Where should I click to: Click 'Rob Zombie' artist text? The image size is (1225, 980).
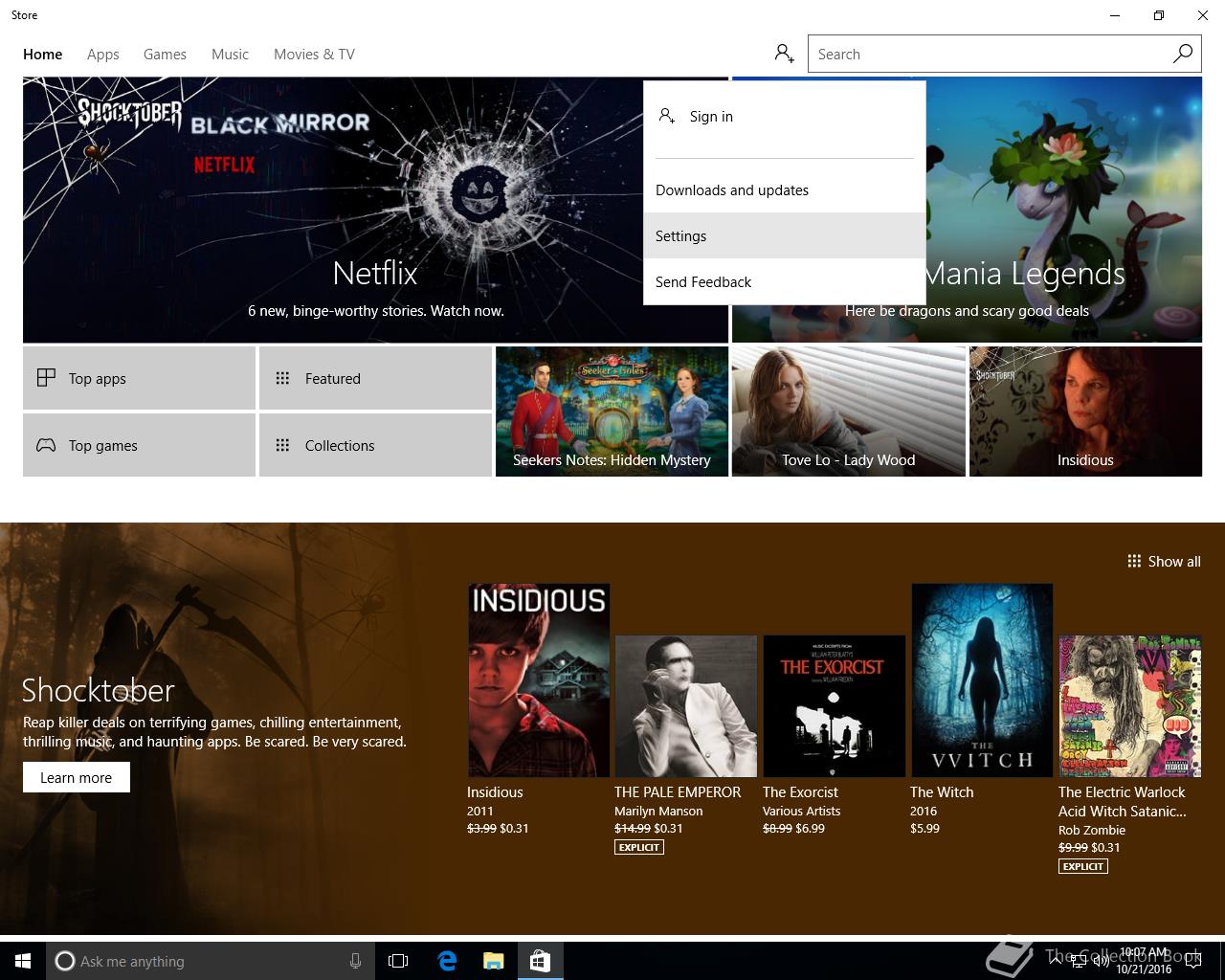point(1092,830)
